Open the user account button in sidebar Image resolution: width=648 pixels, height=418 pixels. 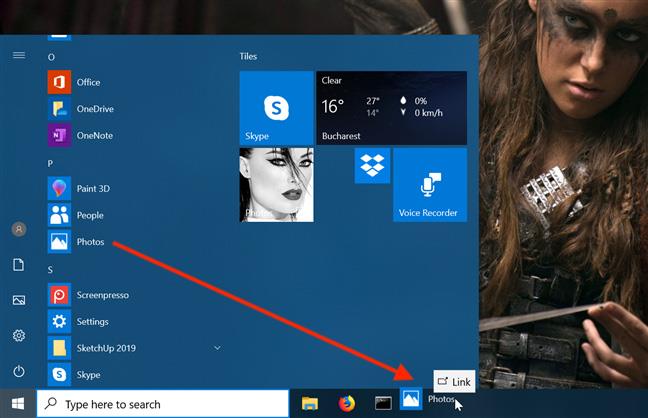point(19,229)
